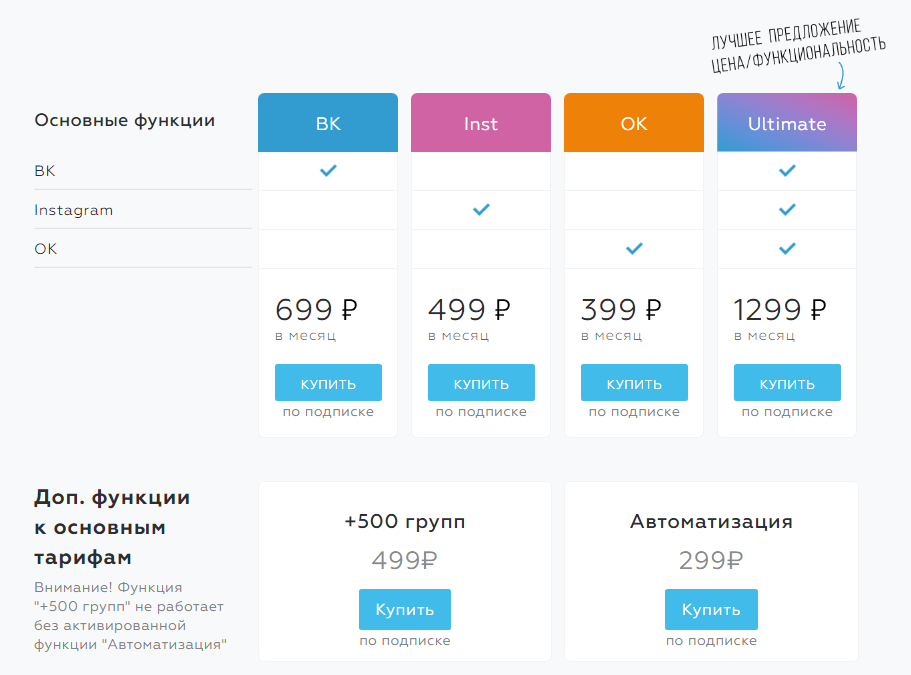Click the Instagram row checkmark under Ultimate
This screenshot has height=675, width=911.
787,210
